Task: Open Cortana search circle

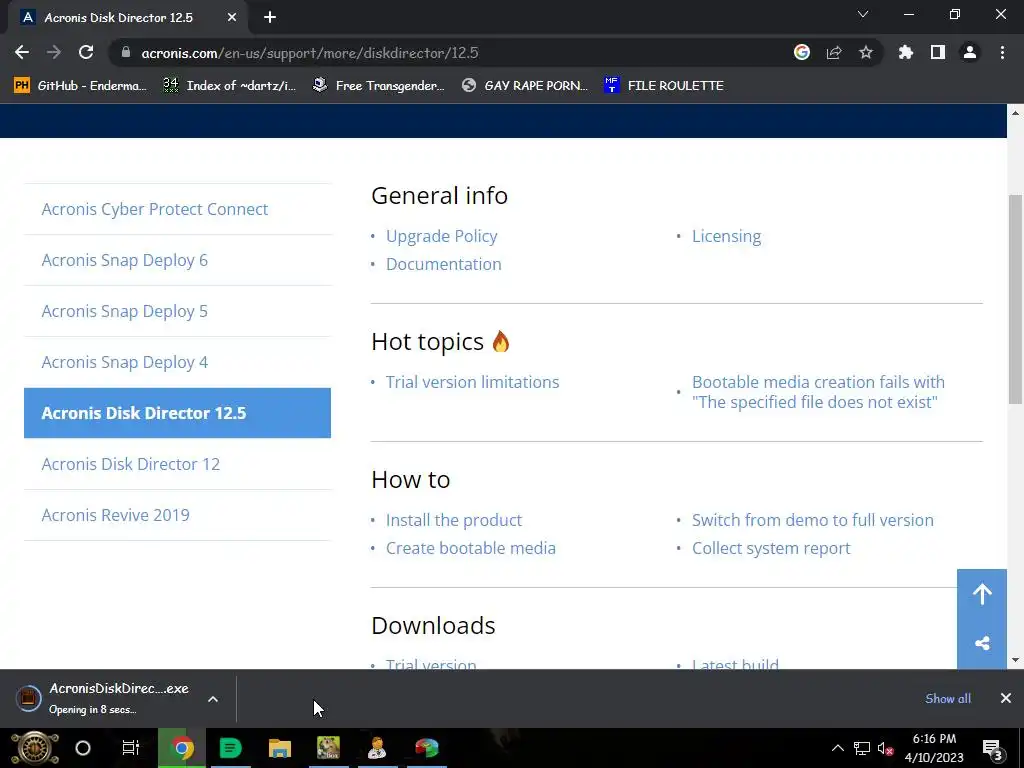Action: pos(83,748)
